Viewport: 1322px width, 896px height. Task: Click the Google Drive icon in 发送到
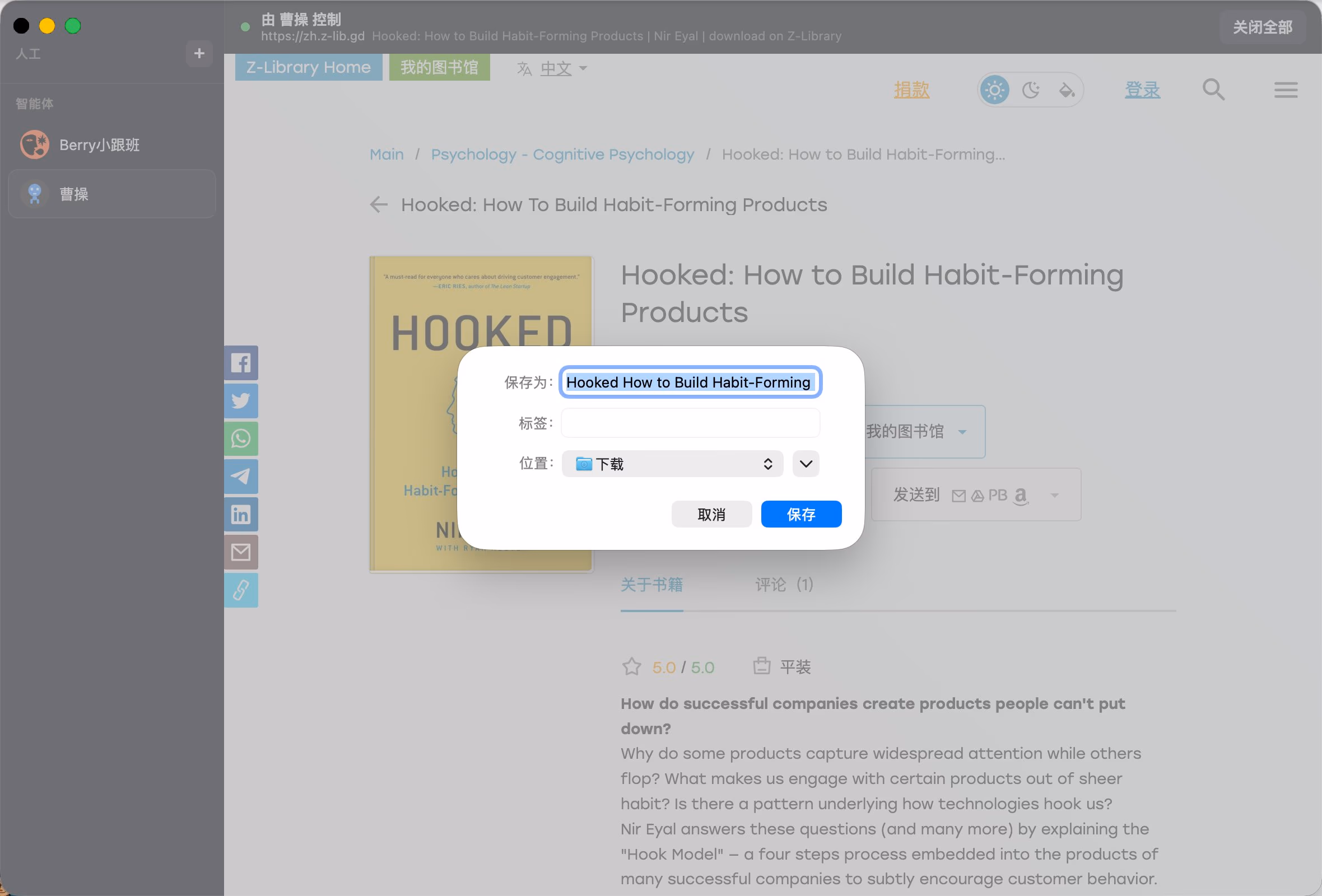(x=977, y=496)
